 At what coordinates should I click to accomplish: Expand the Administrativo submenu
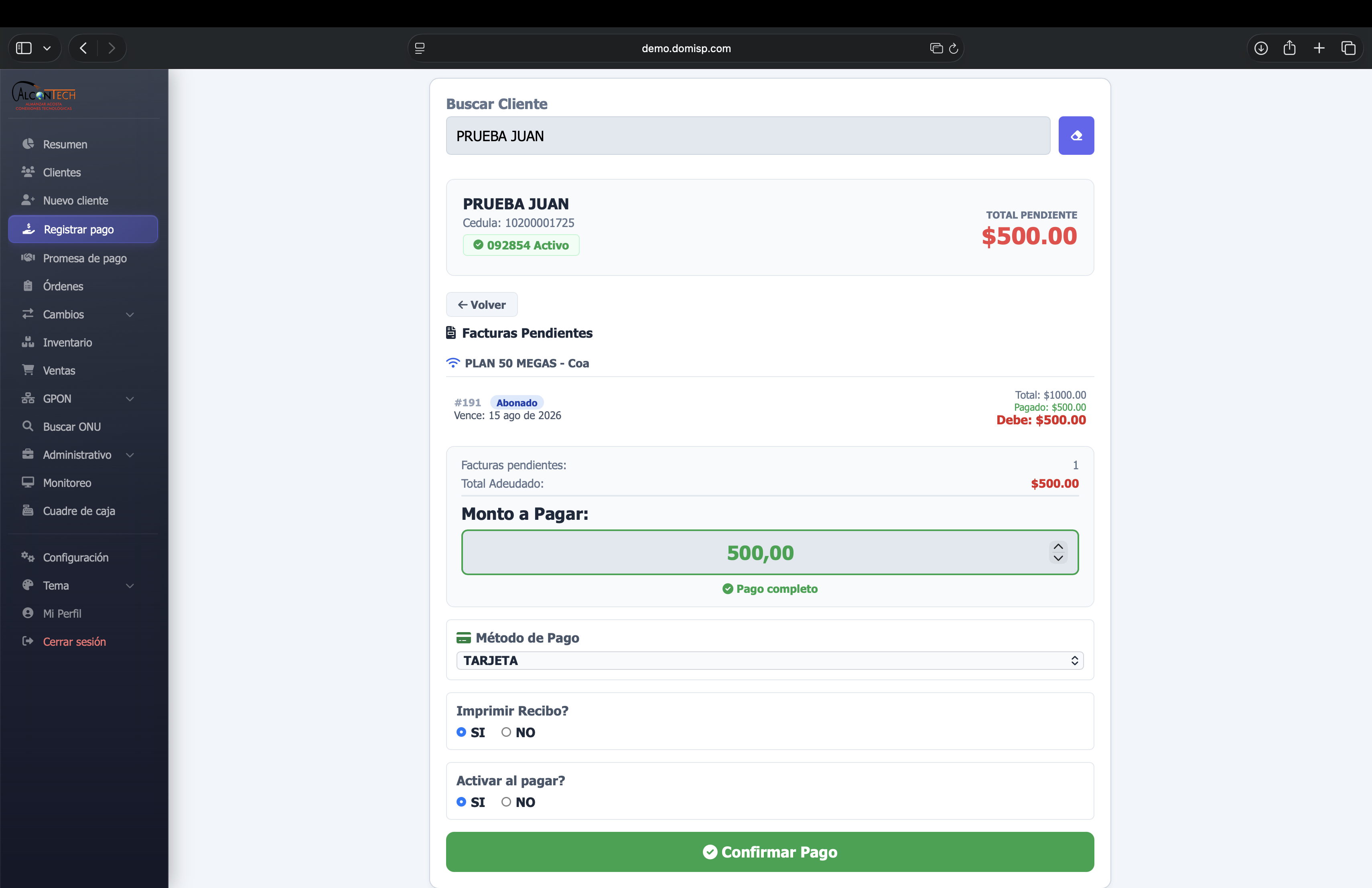coord(130,455)
